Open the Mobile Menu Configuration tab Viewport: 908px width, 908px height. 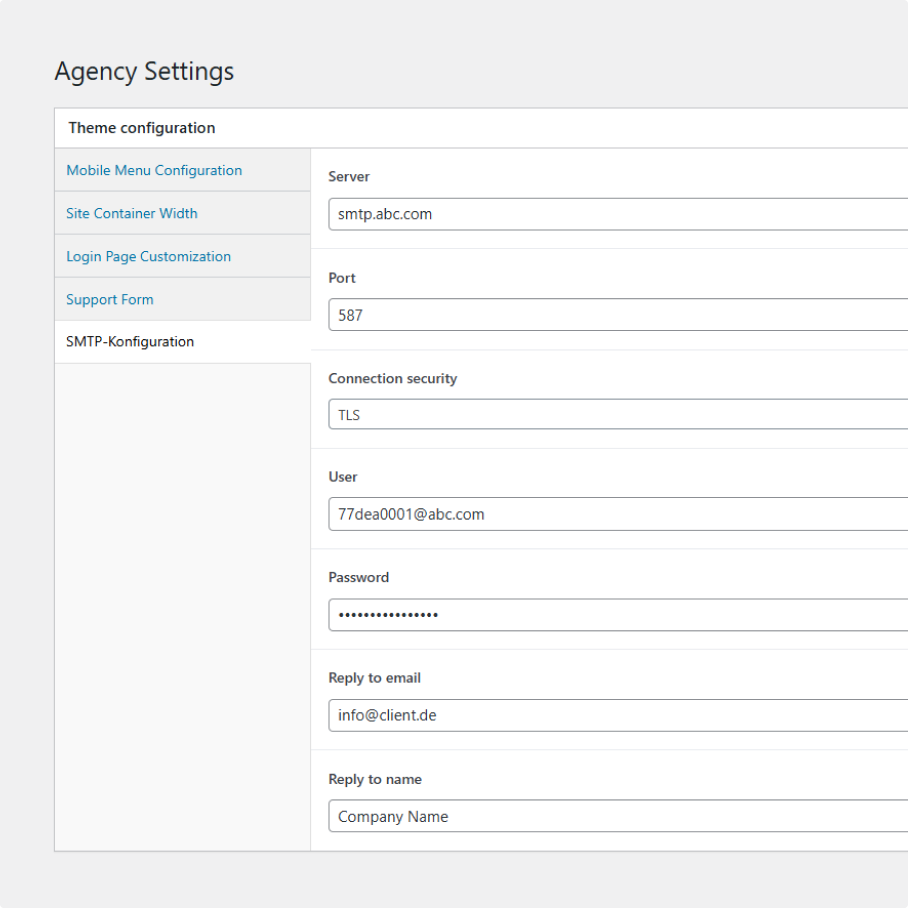click(x=154, y=170)
